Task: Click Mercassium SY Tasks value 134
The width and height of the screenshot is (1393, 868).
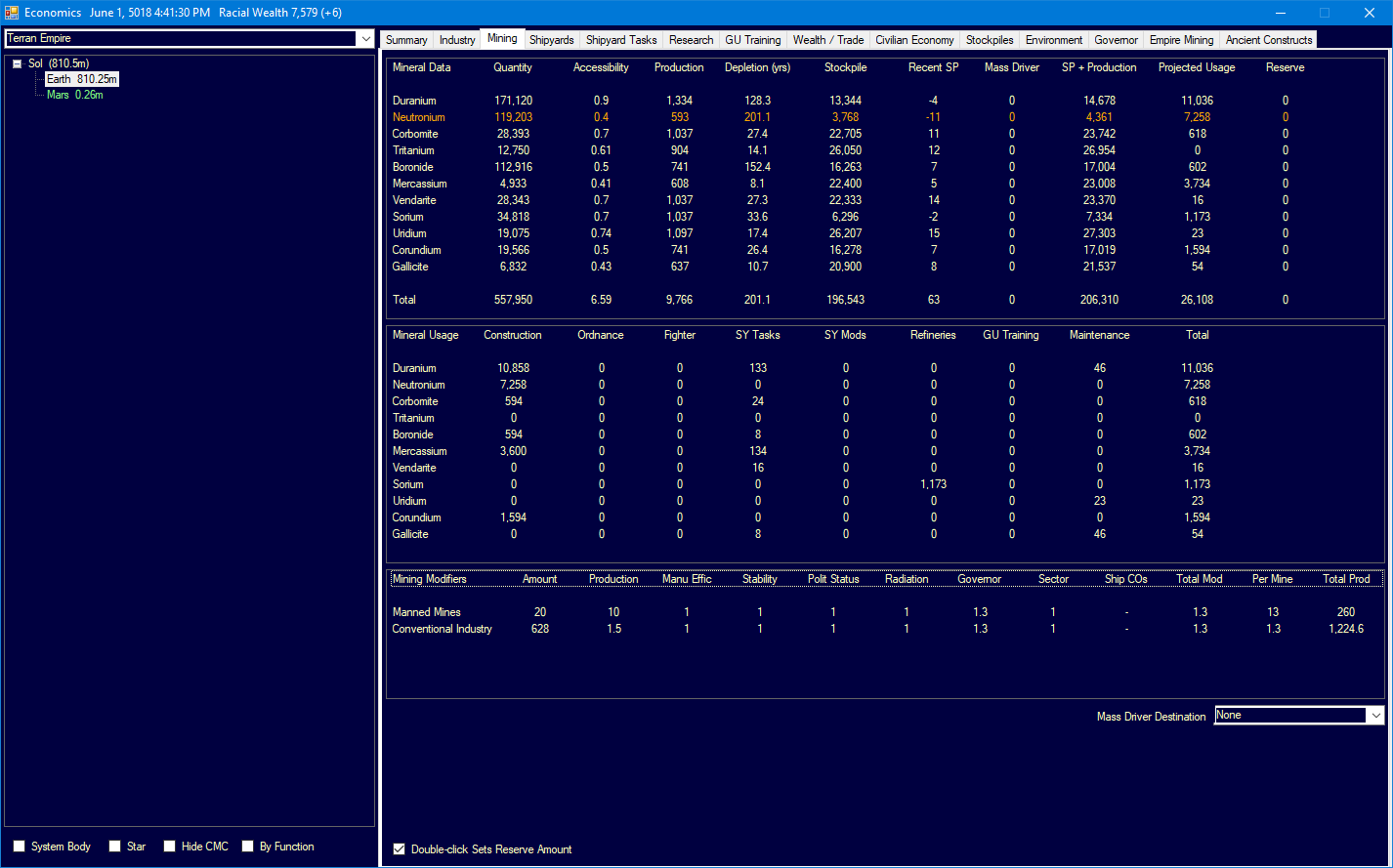Action: tap(758, 451)
